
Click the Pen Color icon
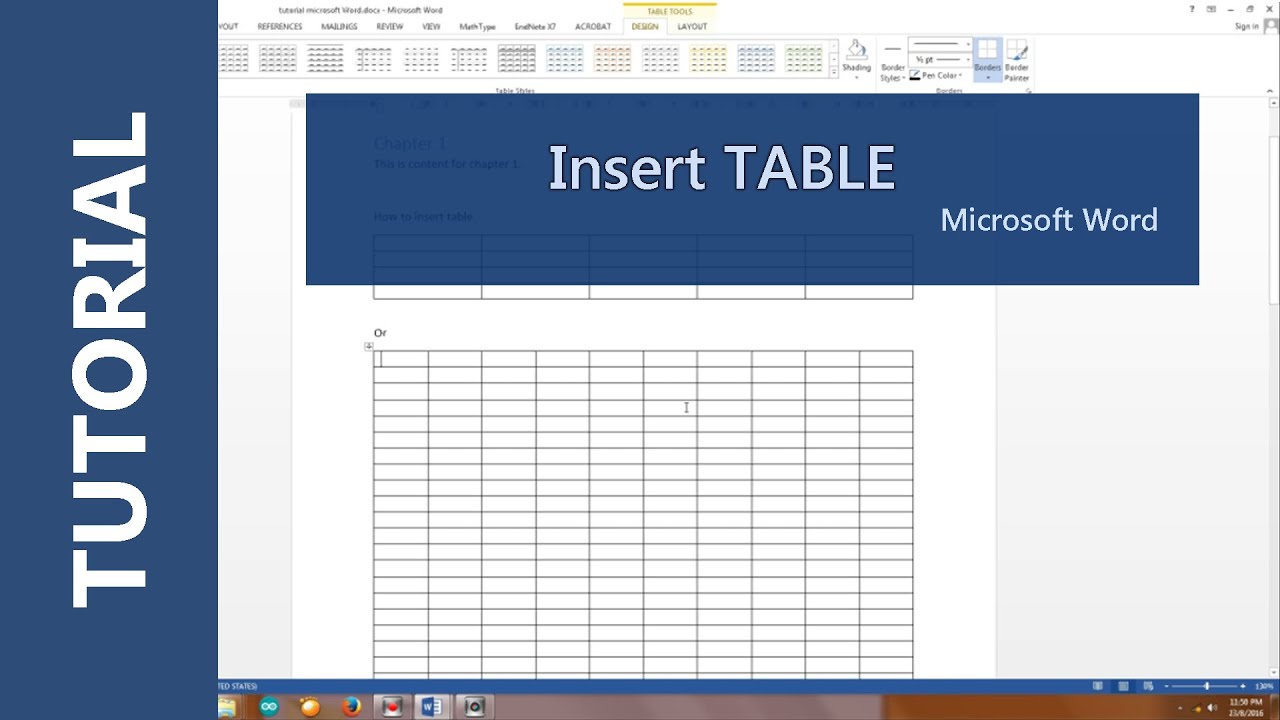(915, 75)
